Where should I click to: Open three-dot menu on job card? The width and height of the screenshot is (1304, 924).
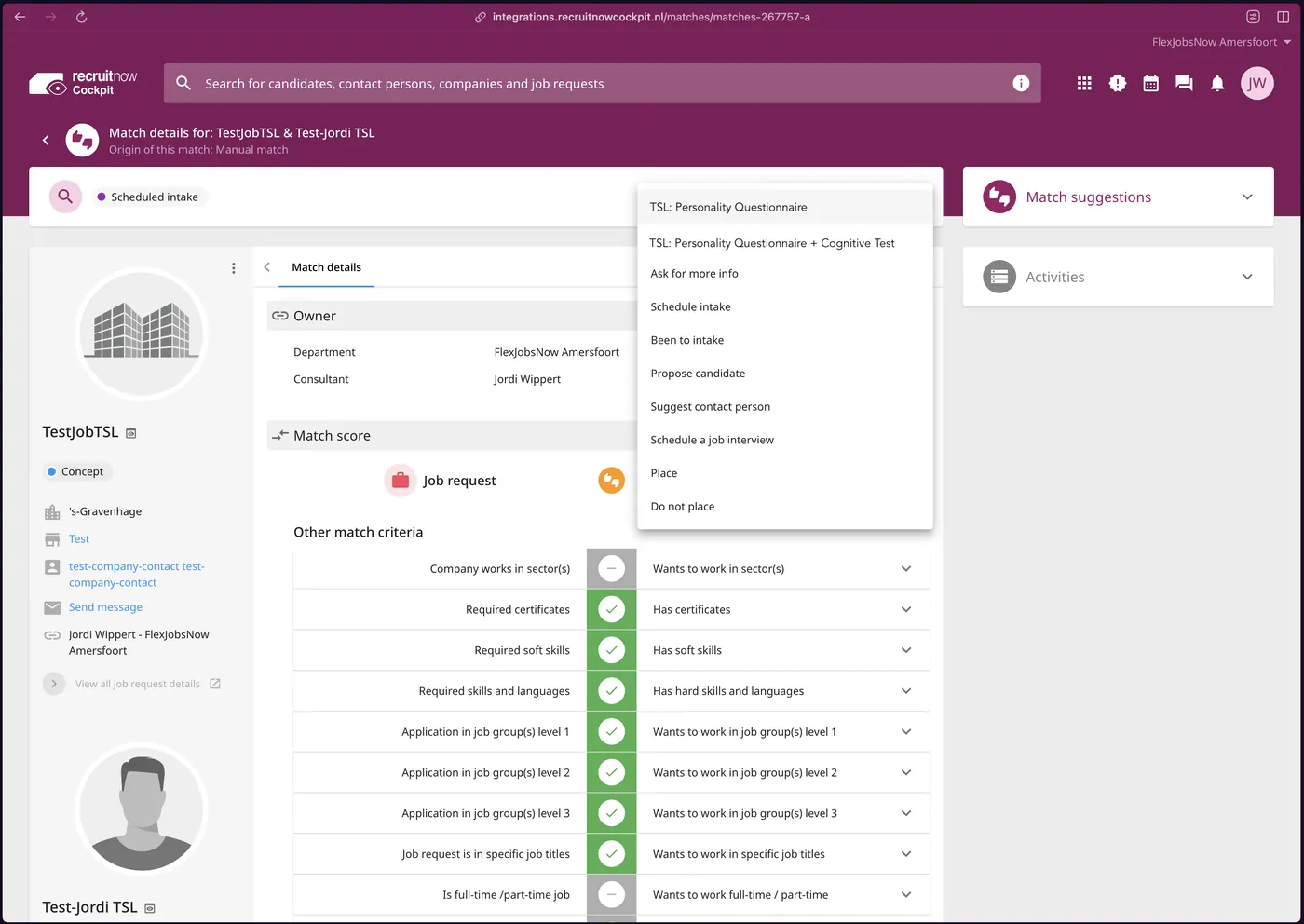click(233, 268)
